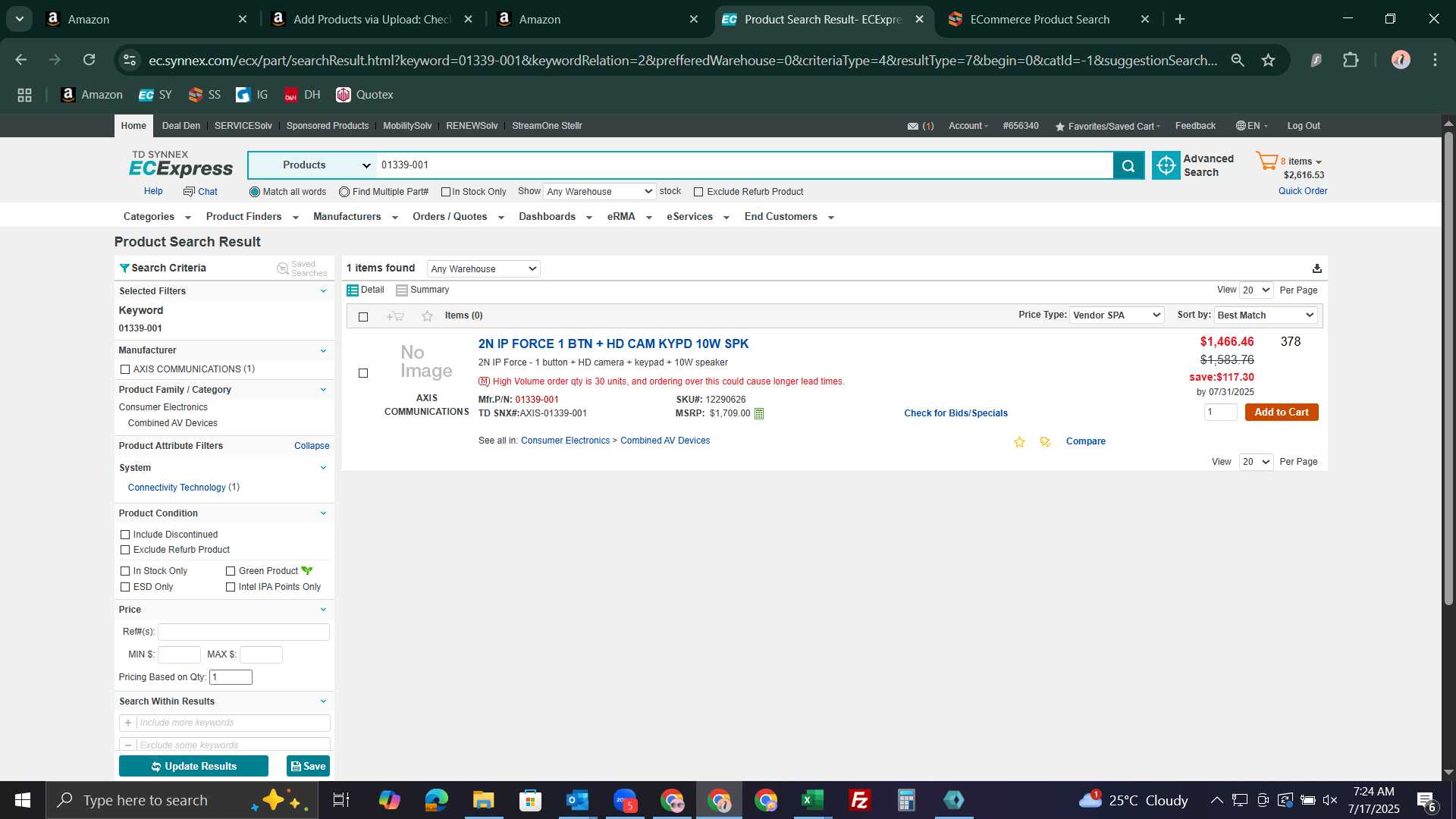Open the Manufacturers menu
This screenshot has width=1456, height=819.
[x=356, y=217]
